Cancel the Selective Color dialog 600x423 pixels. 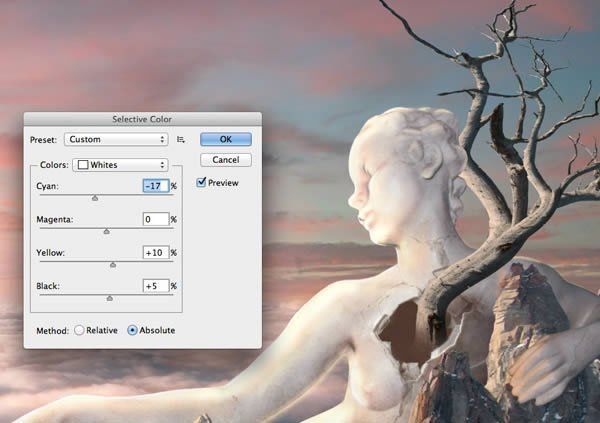pos(226,160)
